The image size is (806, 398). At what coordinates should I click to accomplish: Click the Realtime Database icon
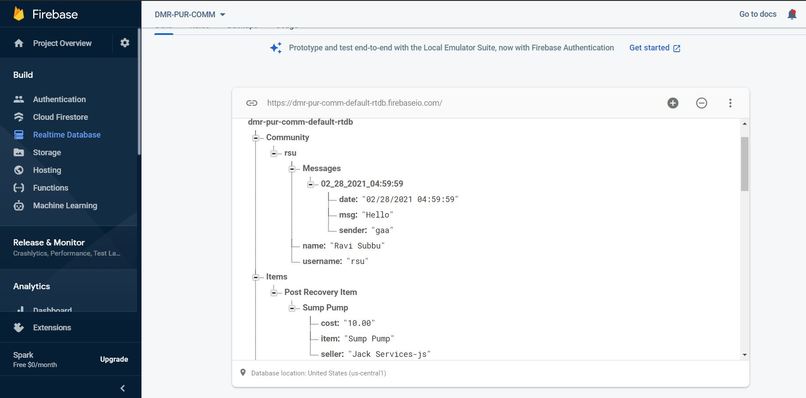point(19,135)
